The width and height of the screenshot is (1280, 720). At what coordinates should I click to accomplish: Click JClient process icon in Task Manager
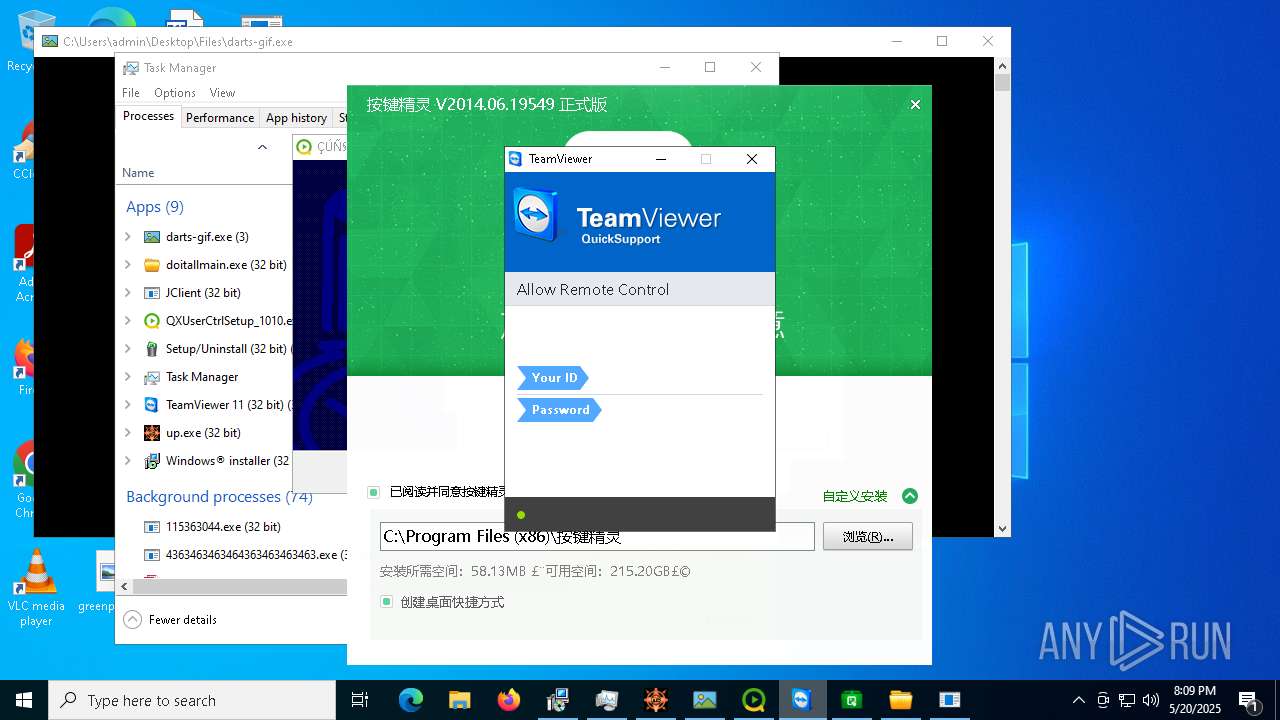152,293
